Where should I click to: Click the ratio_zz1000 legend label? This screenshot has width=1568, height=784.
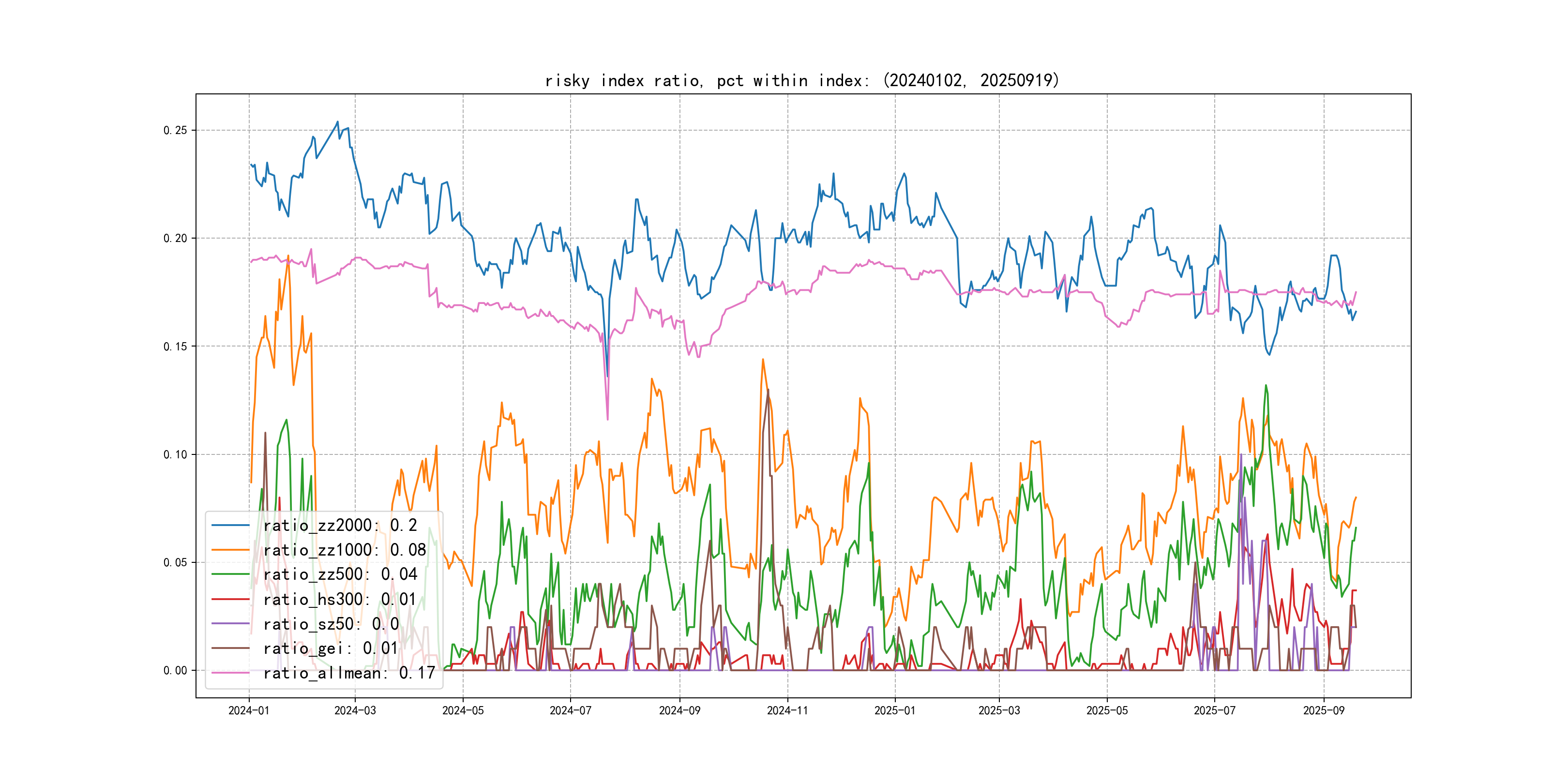coord(344,550)
